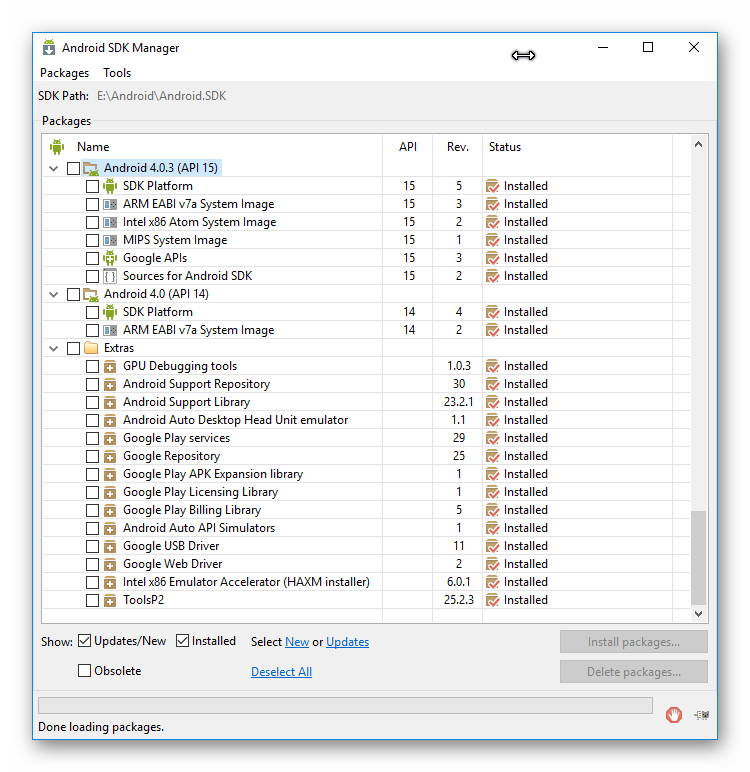The height and width of the screenshot is (772, 750).
Task: Click Installed status icon for GPU Debugging tools
Action: pyautogui.click(x=492, y=366)
